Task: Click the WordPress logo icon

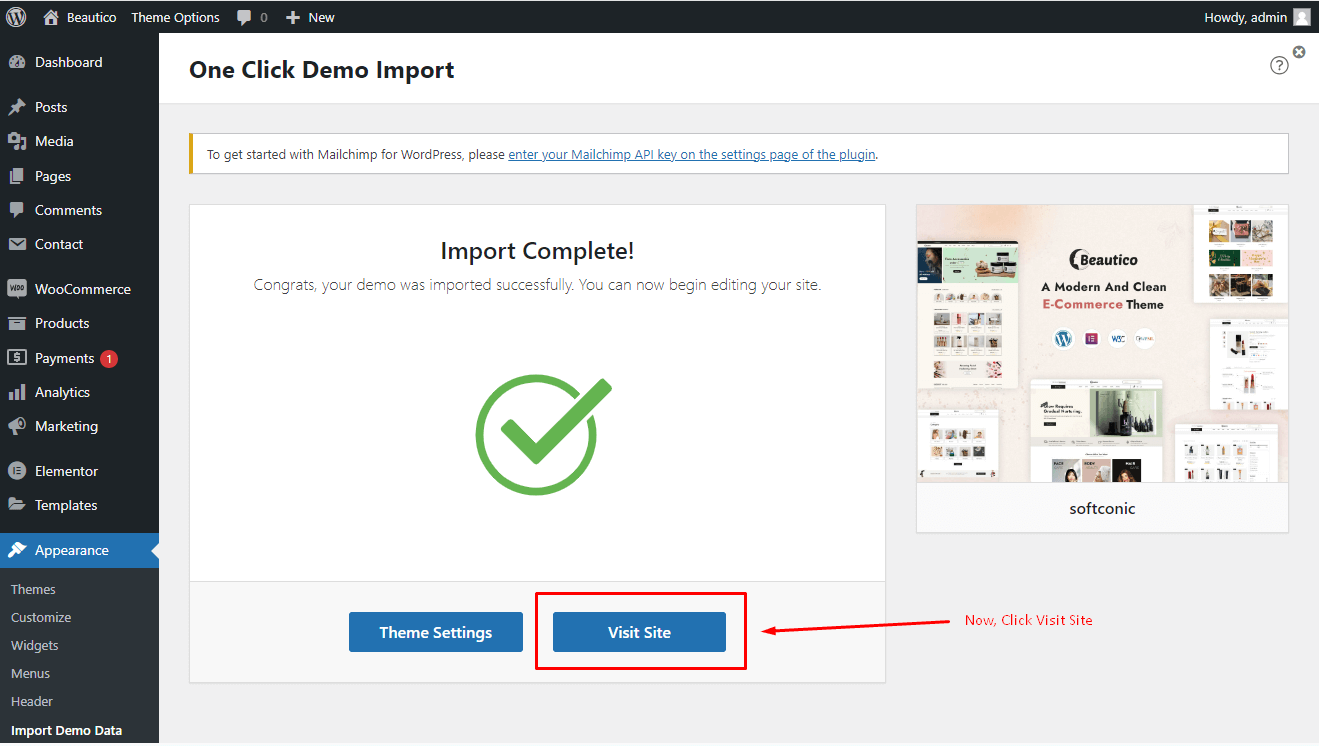Action: coord(16,17)
